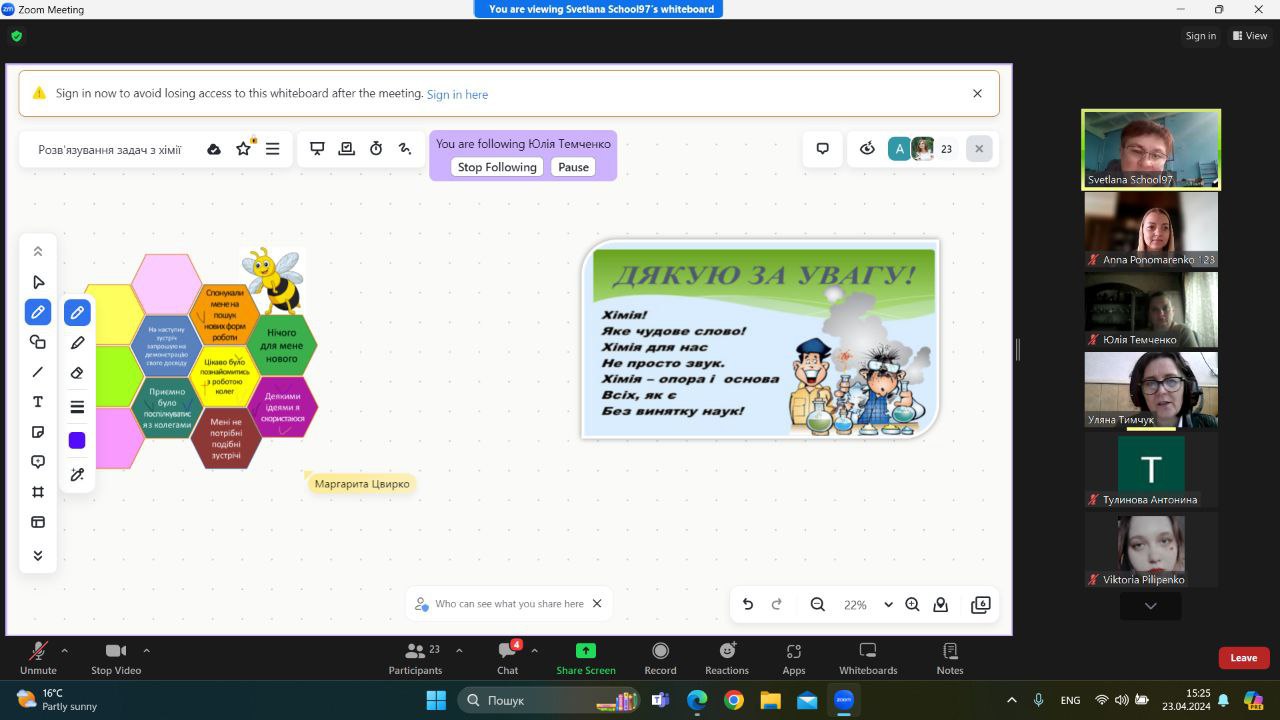Pick the purple pen color swatch
1280x720 pixels.
77,441
